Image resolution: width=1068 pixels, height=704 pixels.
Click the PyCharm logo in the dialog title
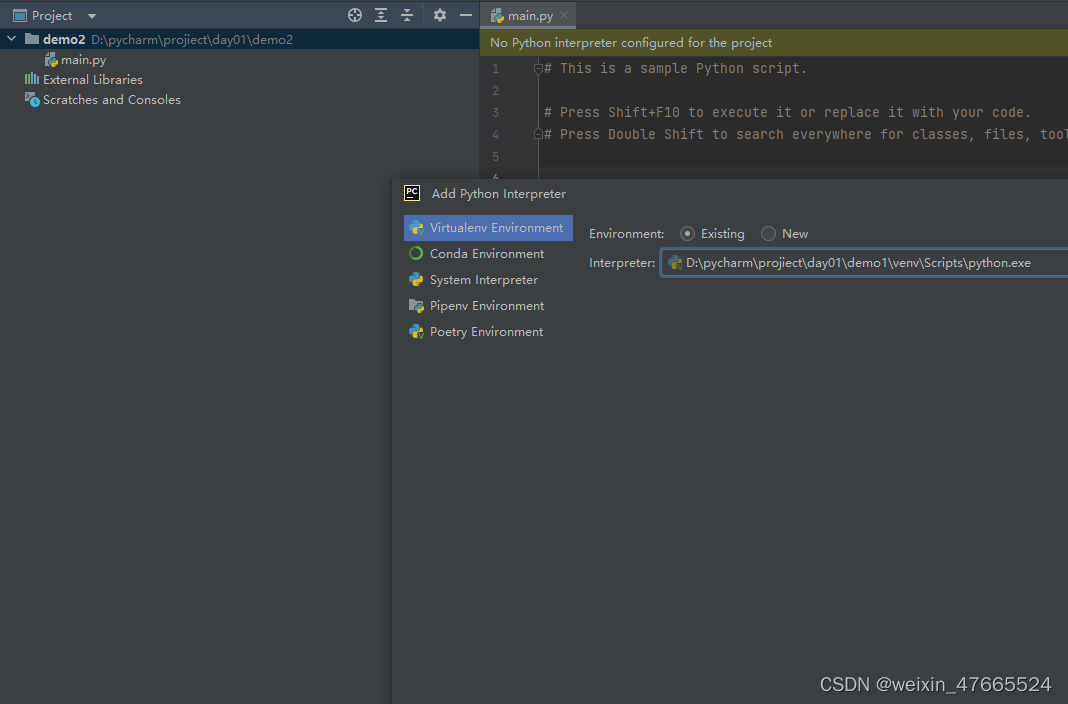tap(412, 193)
